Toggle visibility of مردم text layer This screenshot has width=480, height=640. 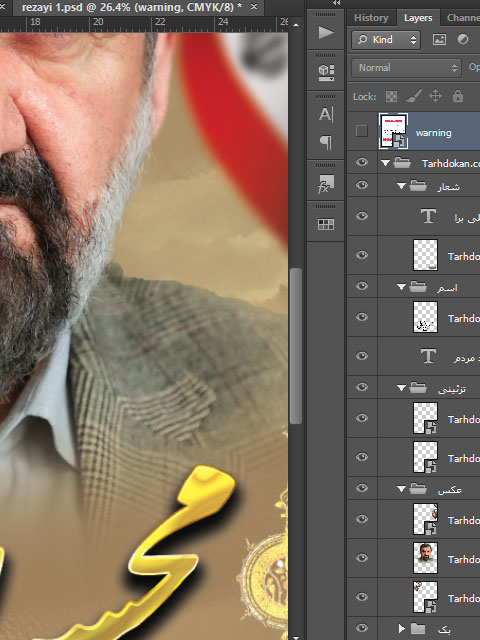point(362,356)
